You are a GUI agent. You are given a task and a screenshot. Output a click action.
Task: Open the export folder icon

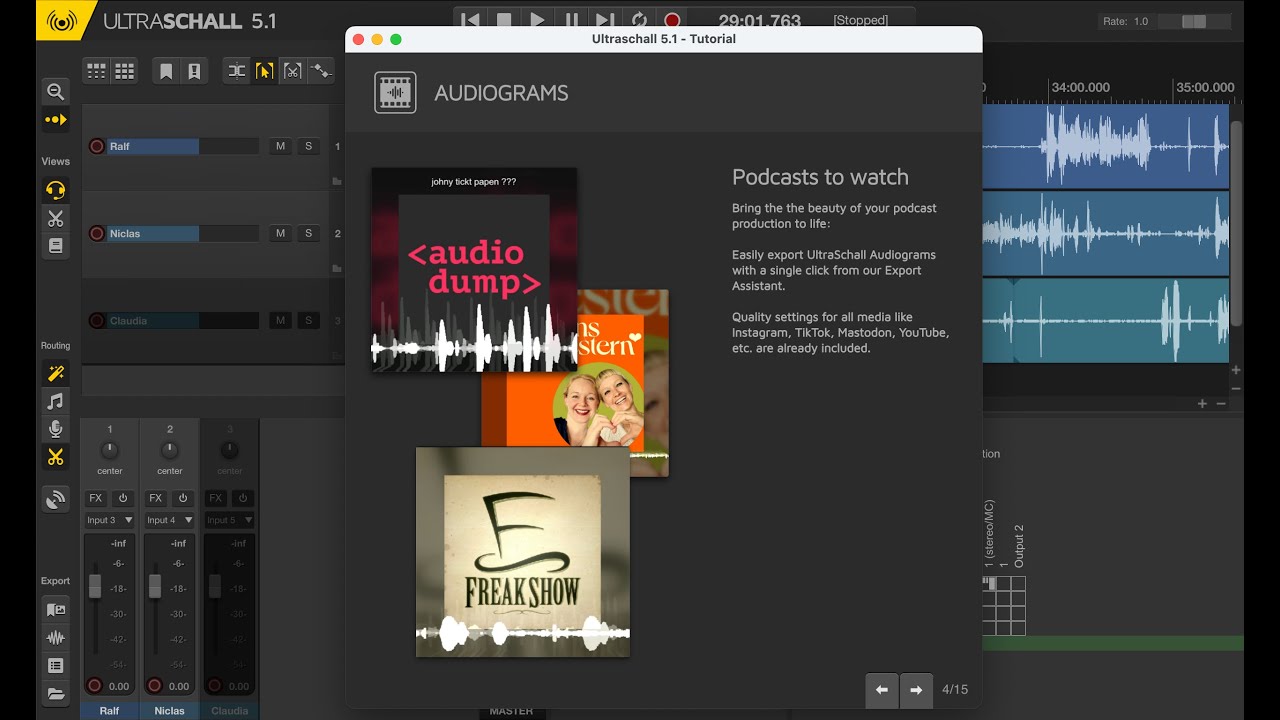(x=55, y=693)
